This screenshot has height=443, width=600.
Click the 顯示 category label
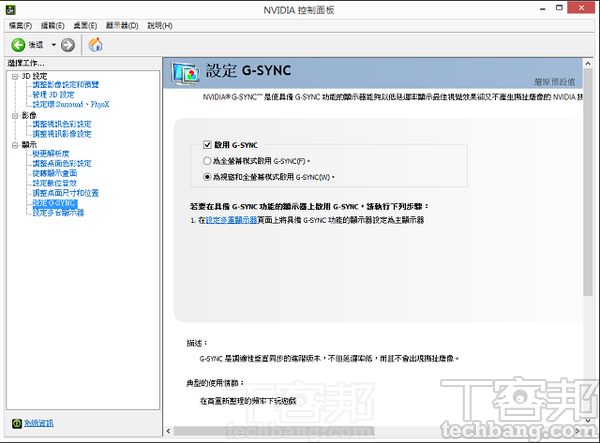(29, 145)
